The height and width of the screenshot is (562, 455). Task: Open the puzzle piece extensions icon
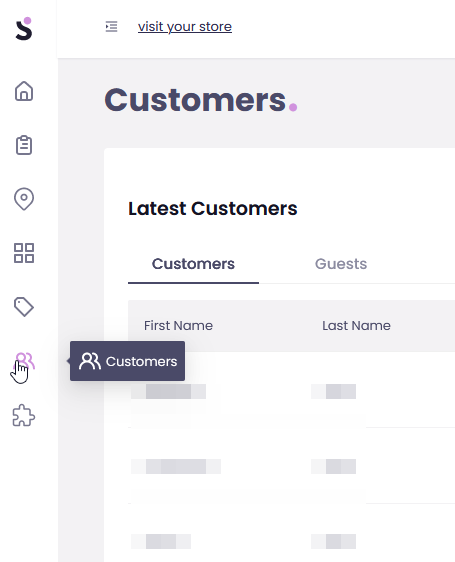[x=24, y=415]
